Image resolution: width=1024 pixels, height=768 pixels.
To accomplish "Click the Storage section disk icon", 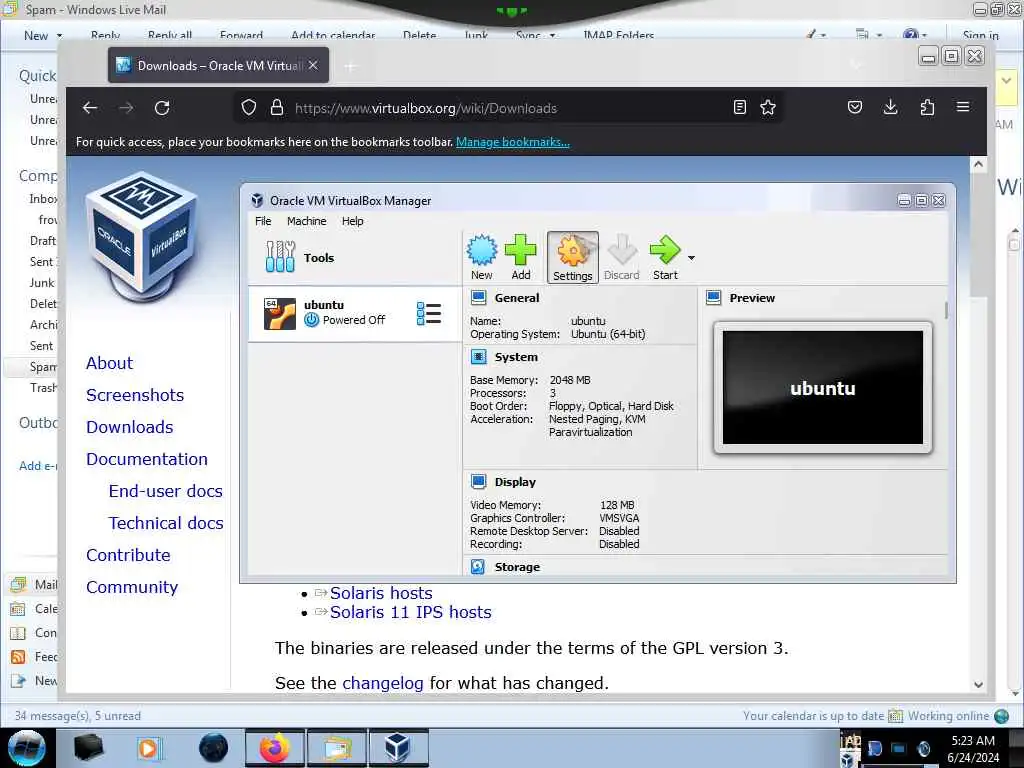I will click(477, 566).
